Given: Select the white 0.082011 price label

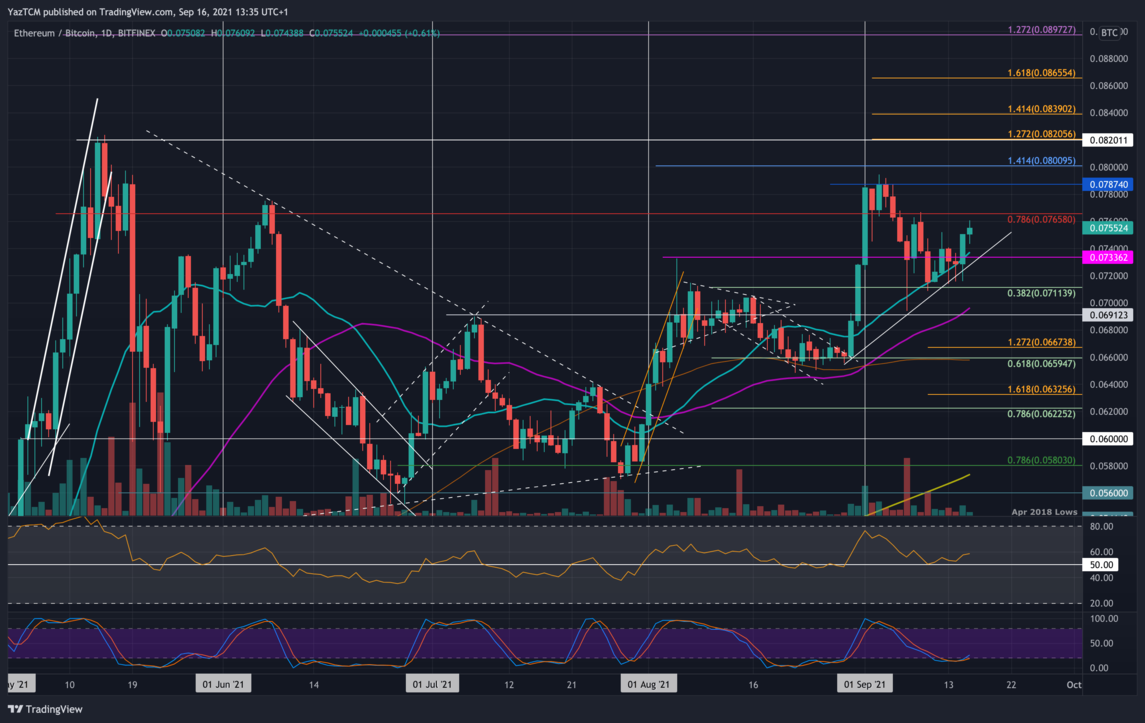Looking at the screenshot, I should (x=1109, y=141).
